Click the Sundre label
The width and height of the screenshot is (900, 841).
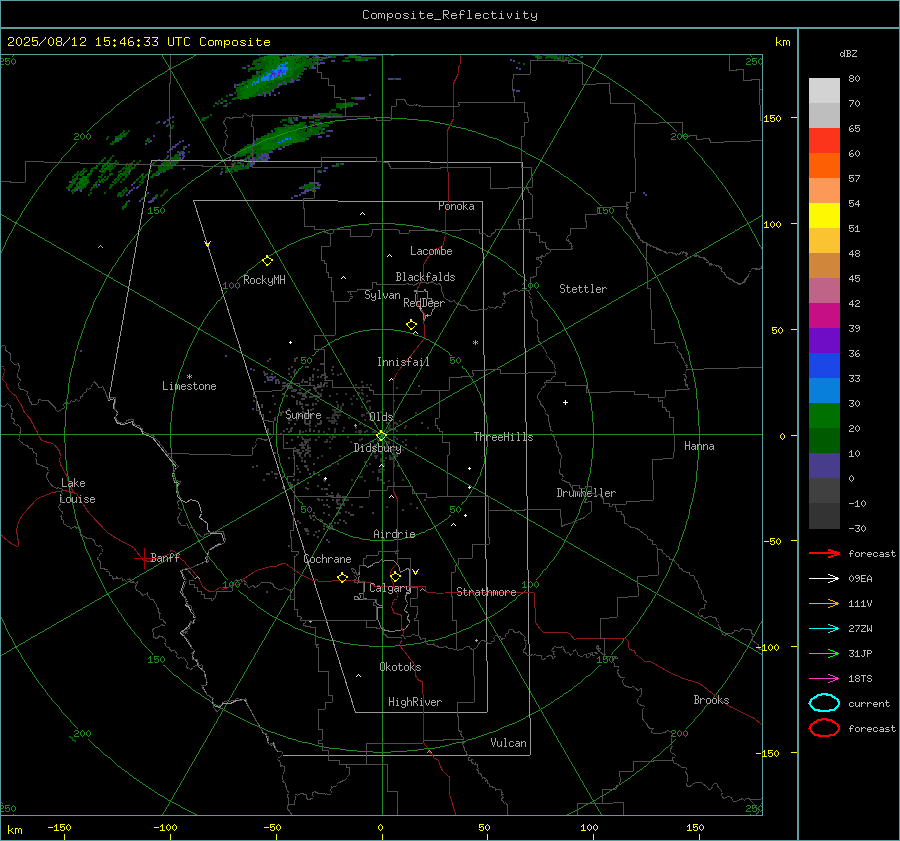click(303, 415)
